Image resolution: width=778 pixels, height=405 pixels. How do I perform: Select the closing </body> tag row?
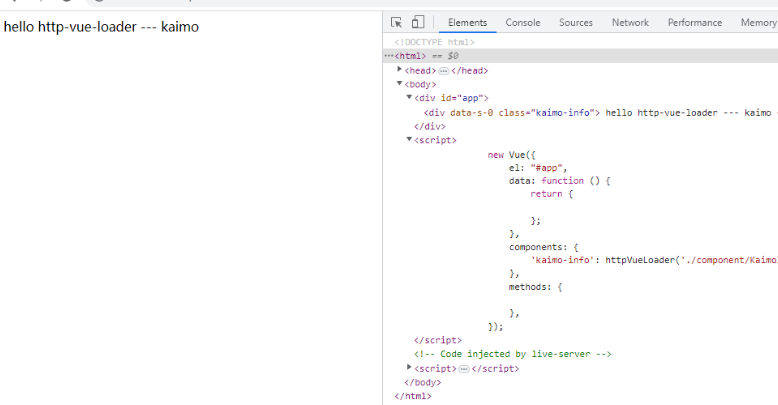[422, 382]
